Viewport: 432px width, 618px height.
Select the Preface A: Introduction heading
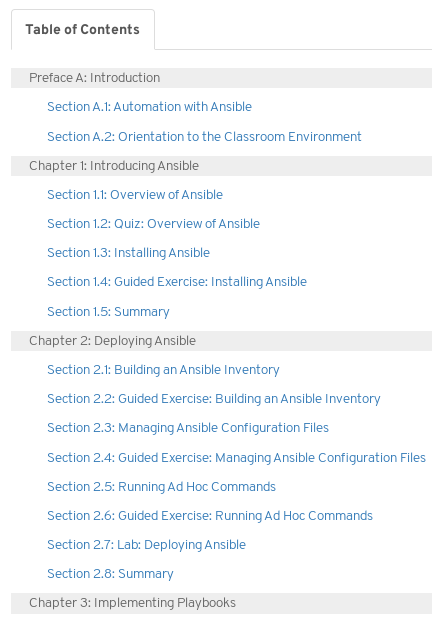(222, 78)
